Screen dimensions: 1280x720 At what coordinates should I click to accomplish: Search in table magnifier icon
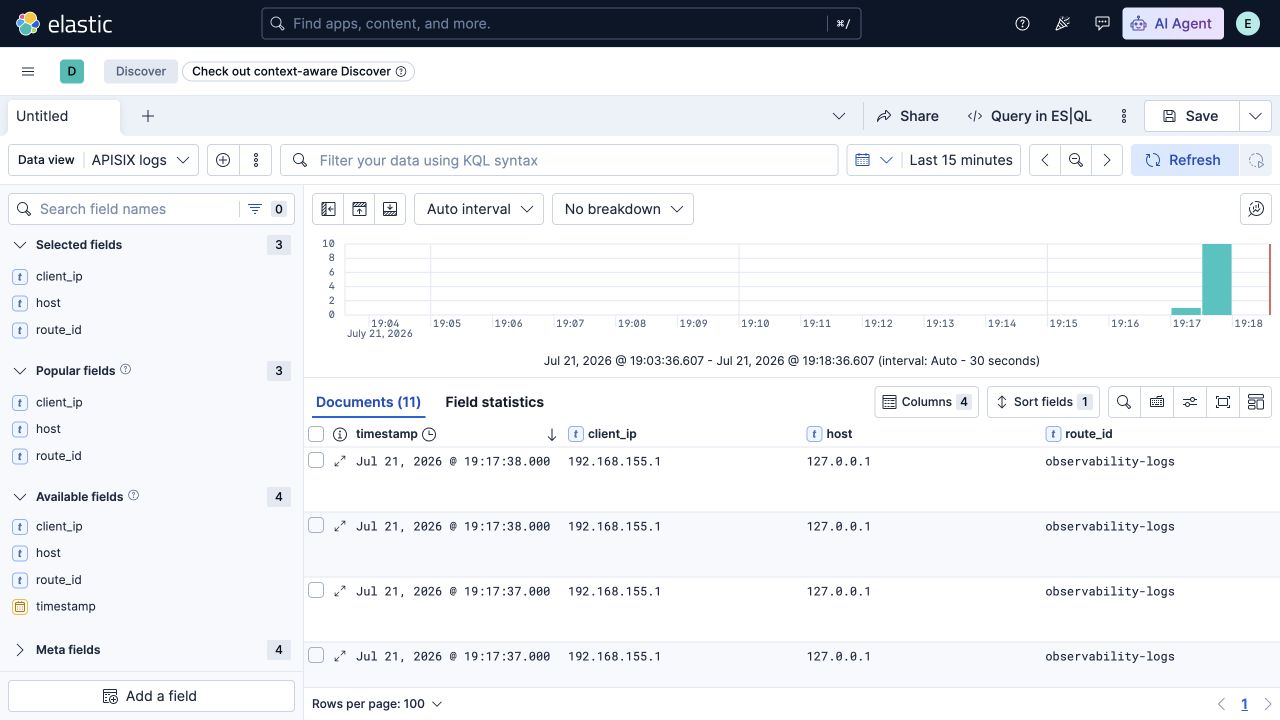pyautogui.click(x=1124, y=402)
